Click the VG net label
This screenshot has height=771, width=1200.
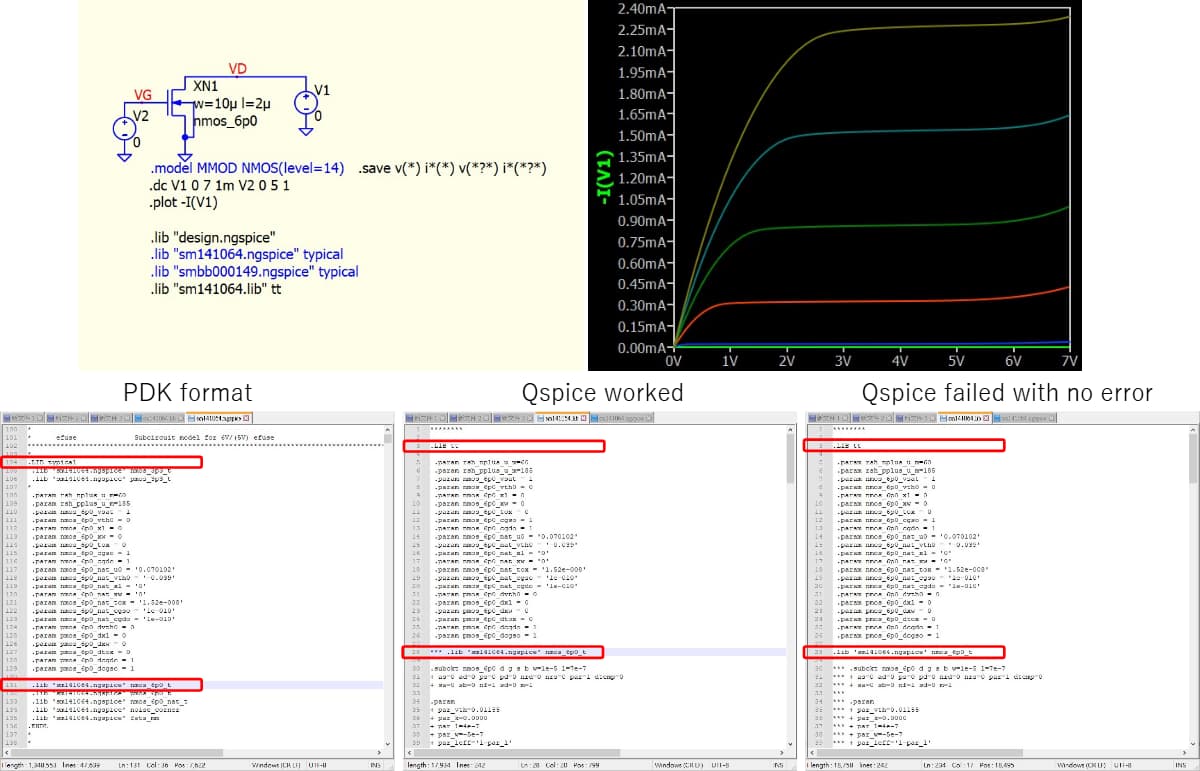[x=143, y=95]
